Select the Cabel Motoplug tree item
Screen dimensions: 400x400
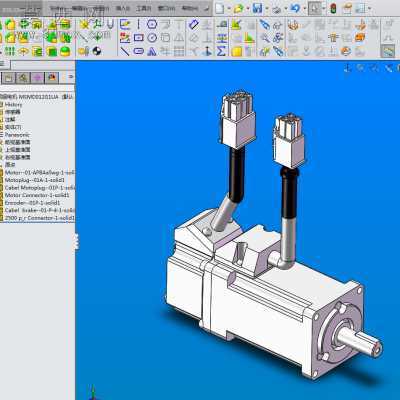[x=39, y=188]
